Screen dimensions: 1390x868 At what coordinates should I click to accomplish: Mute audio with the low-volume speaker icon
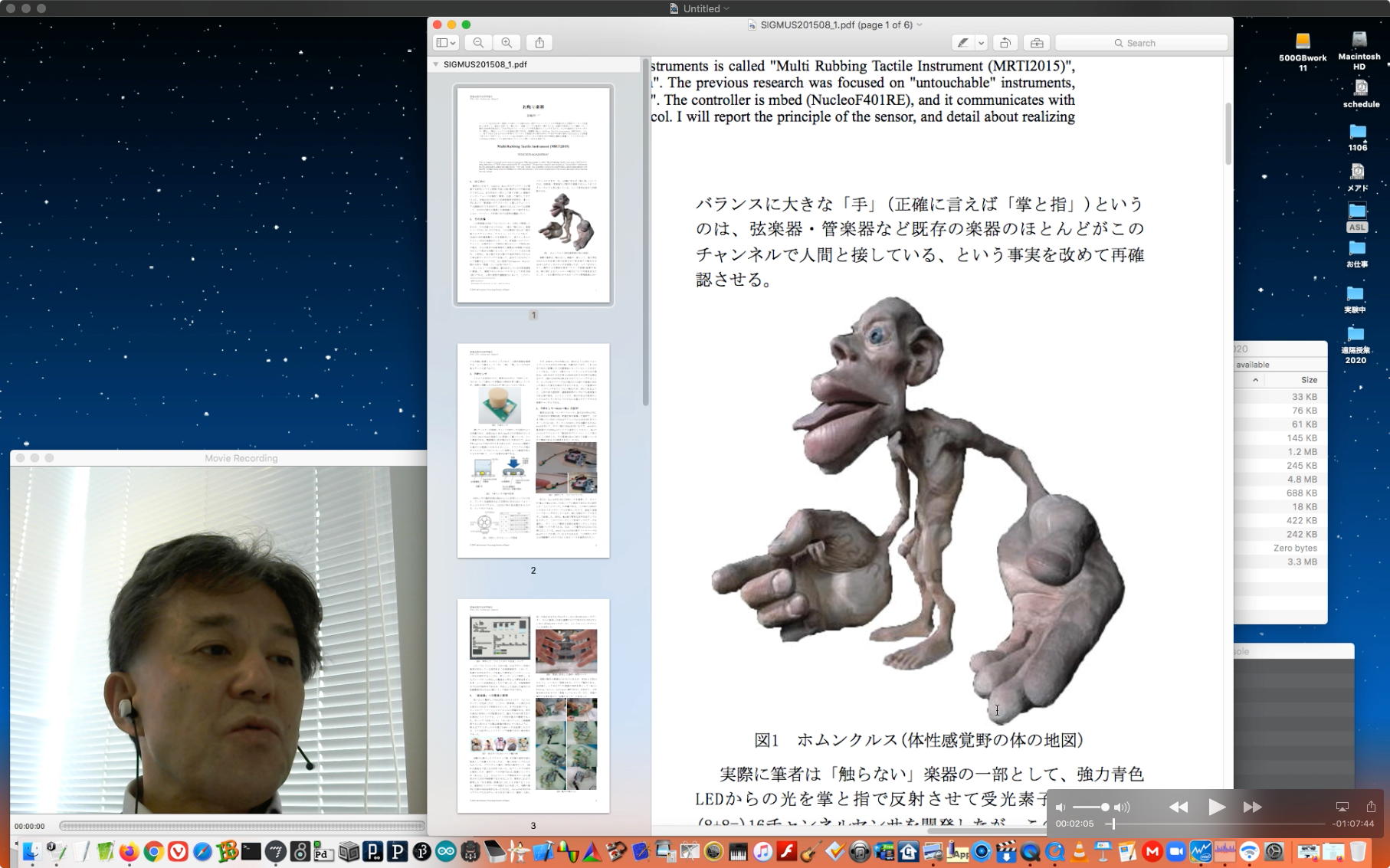point(1061,807)
